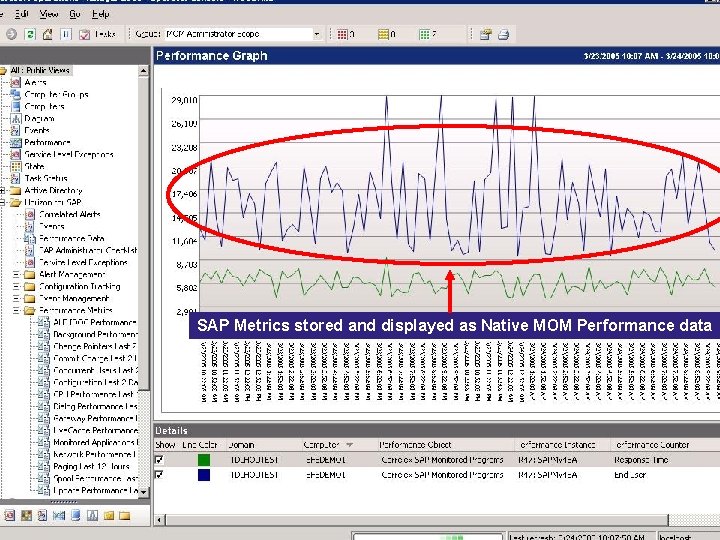This screenshot has height=540, width=720.
Task: Collapse the Event Management folder node
Action: coord(16,298)
